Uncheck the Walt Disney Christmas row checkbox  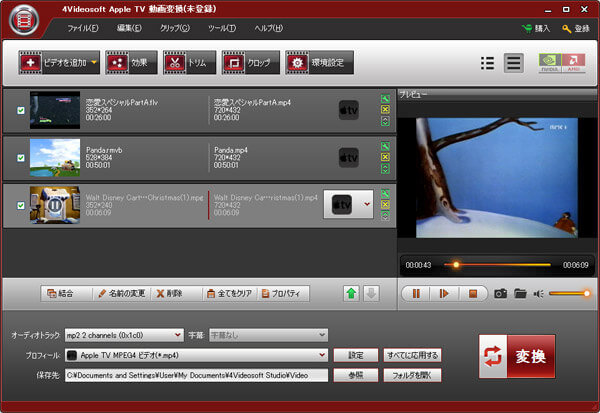(x=21, y=205)
